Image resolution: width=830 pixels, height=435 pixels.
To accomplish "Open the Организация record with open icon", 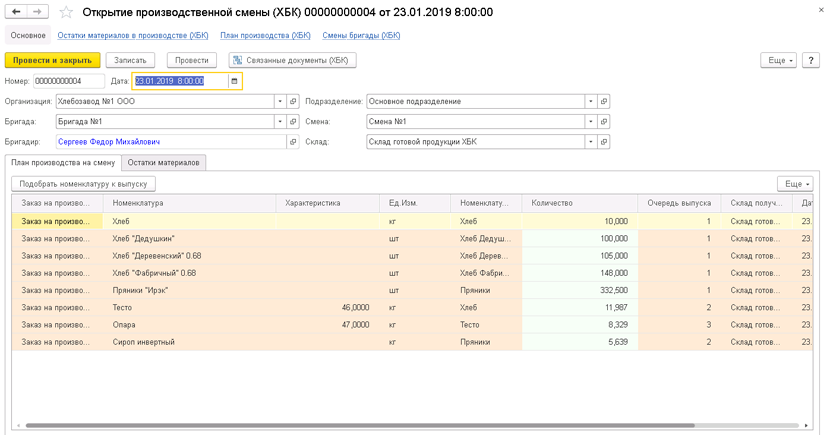I will (x=293, y=101).
